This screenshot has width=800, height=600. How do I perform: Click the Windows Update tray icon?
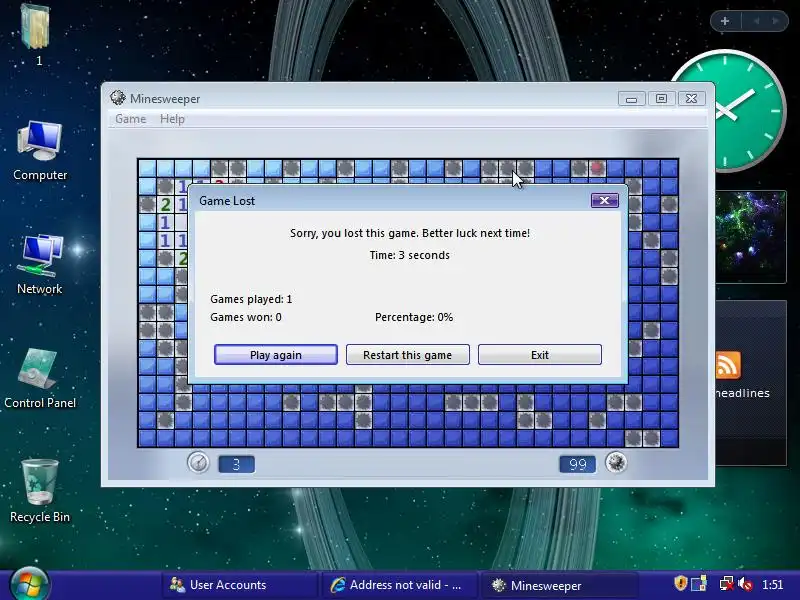pos(699,584)
